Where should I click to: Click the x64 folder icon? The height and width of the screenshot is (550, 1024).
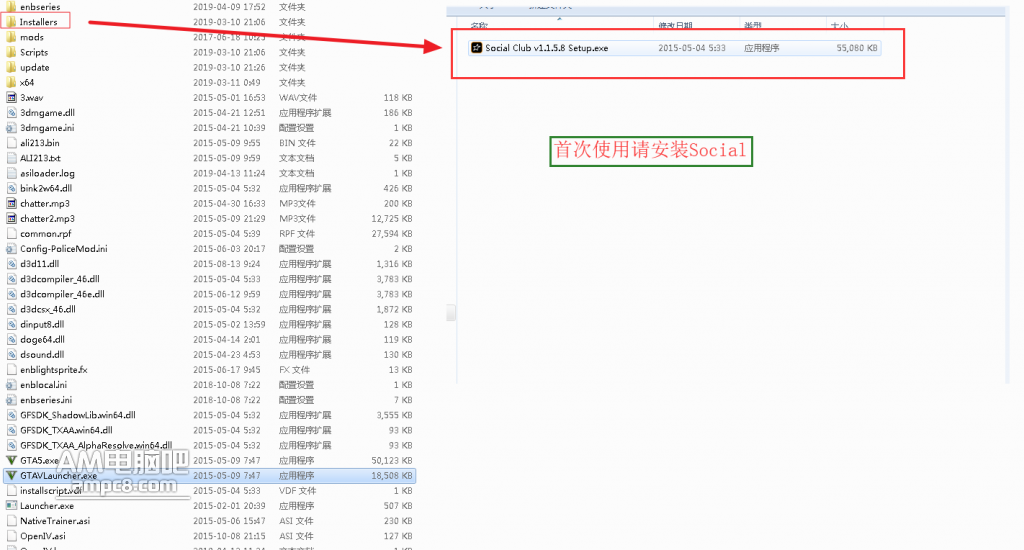click(x=11, y=82)
